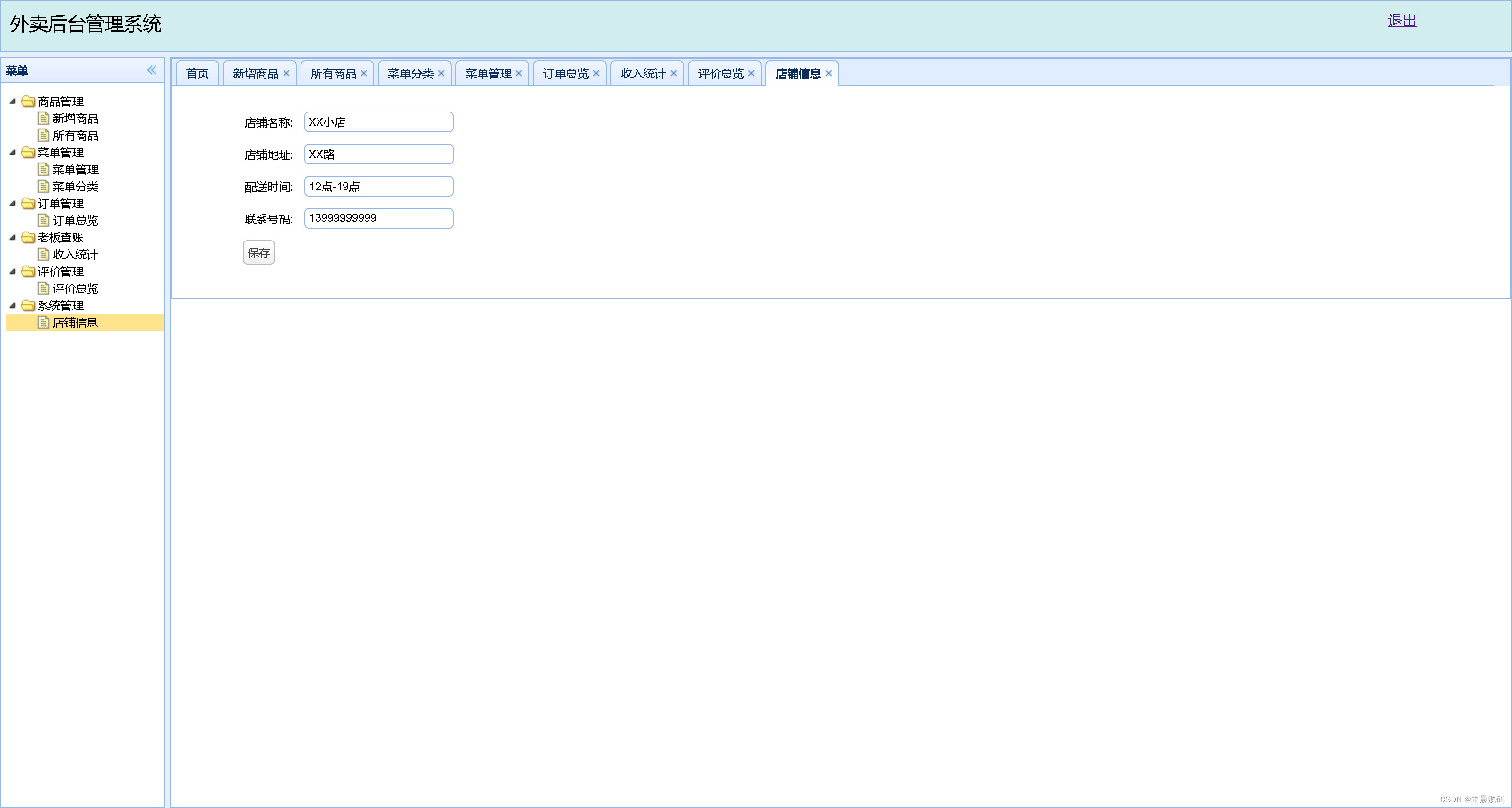Close the 所有商品 tab
1512x808 pixels.
pyautogui.click(x=364, y=73)
